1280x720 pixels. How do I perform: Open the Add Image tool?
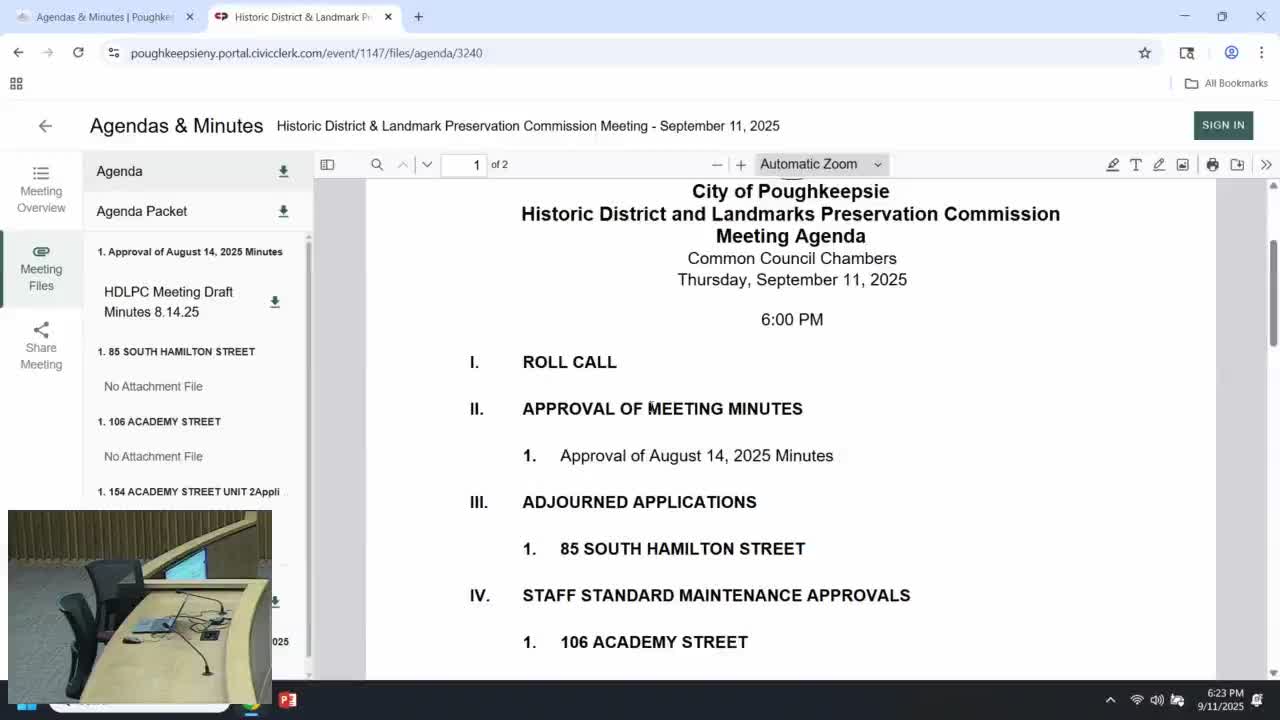(x=1182, y=164)
